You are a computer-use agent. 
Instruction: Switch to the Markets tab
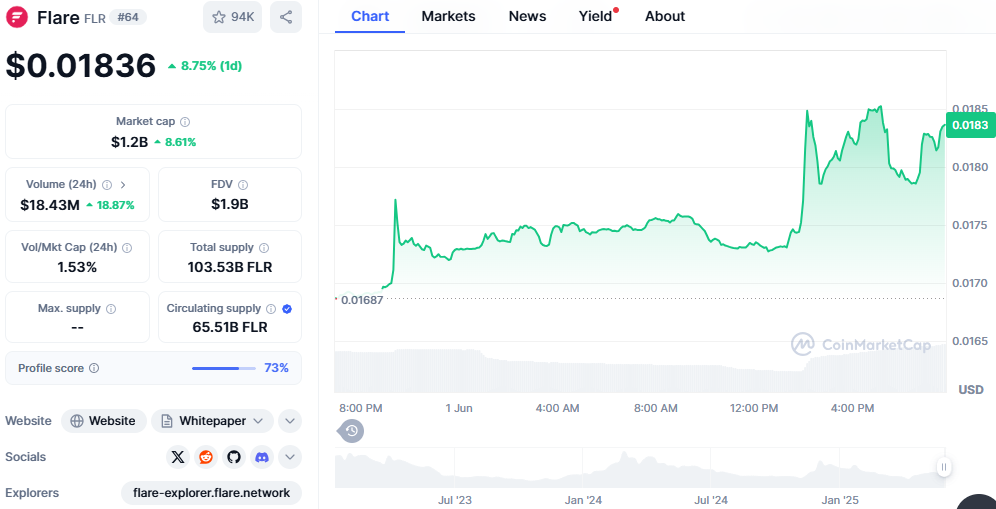click(448, 17)
